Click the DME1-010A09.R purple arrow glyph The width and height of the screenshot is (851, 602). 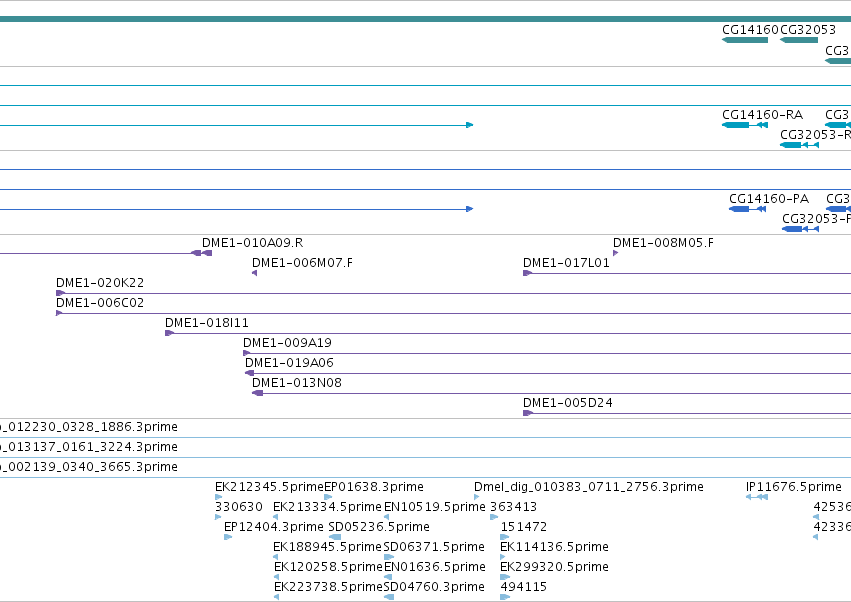[x=201, y=253]
